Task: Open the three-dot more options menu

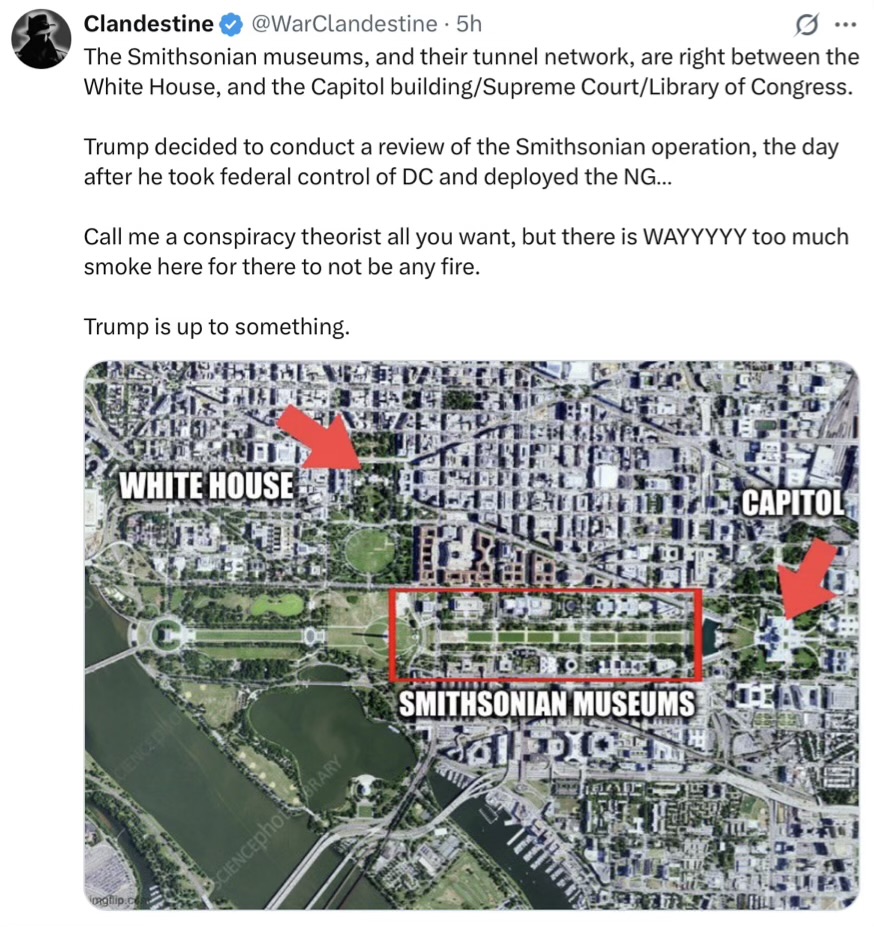Action: point(845,25)
